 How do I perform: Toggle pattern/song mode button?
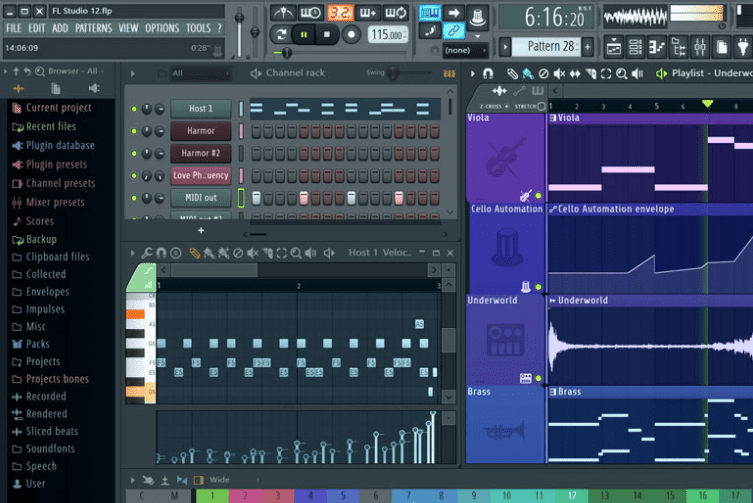(x=280, y=35)
